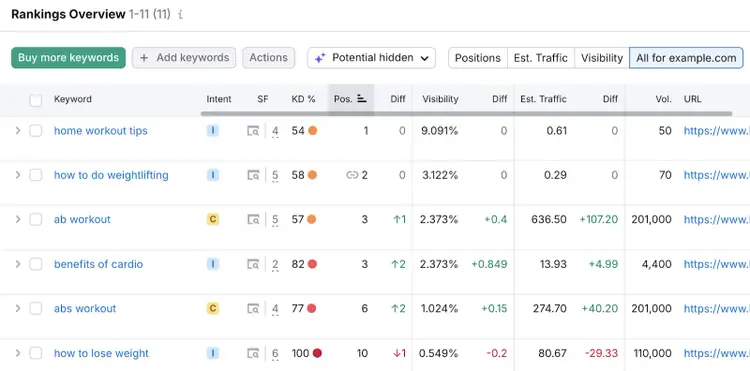Sort by the Visibility column header
Viewport: 750px width, 371px height.
tap(440, 99)
